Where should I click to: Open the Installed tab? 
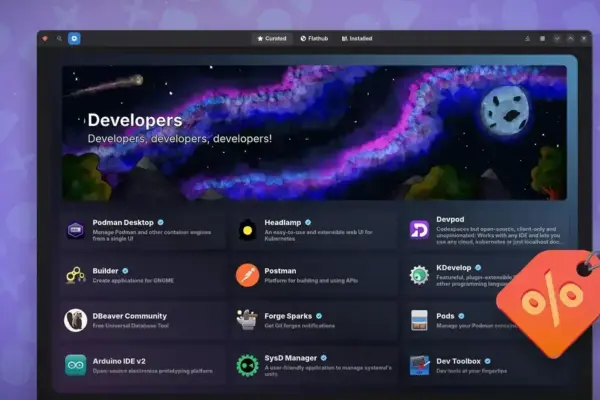pos(357,39)
